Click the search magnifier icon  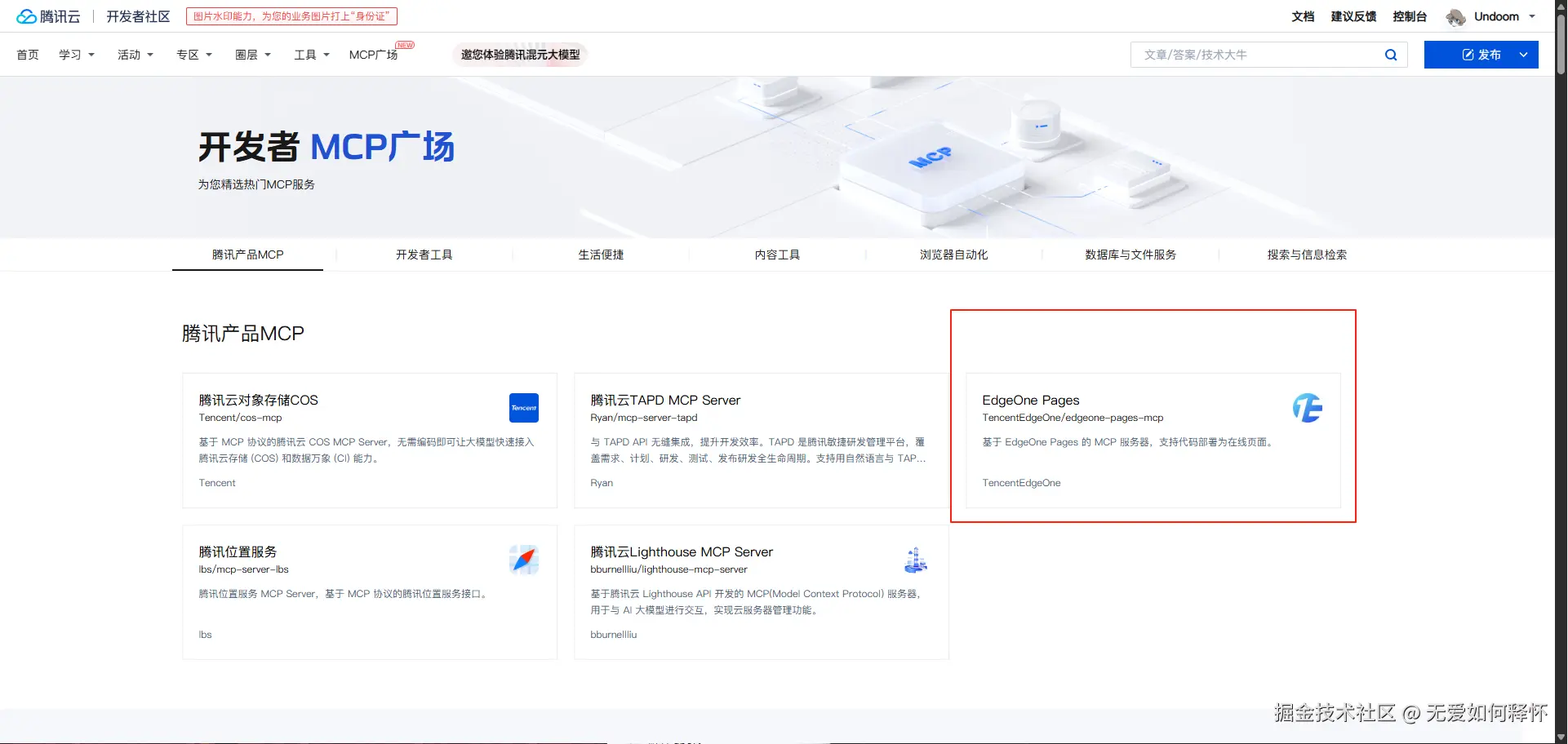[x=1391, y=55]
